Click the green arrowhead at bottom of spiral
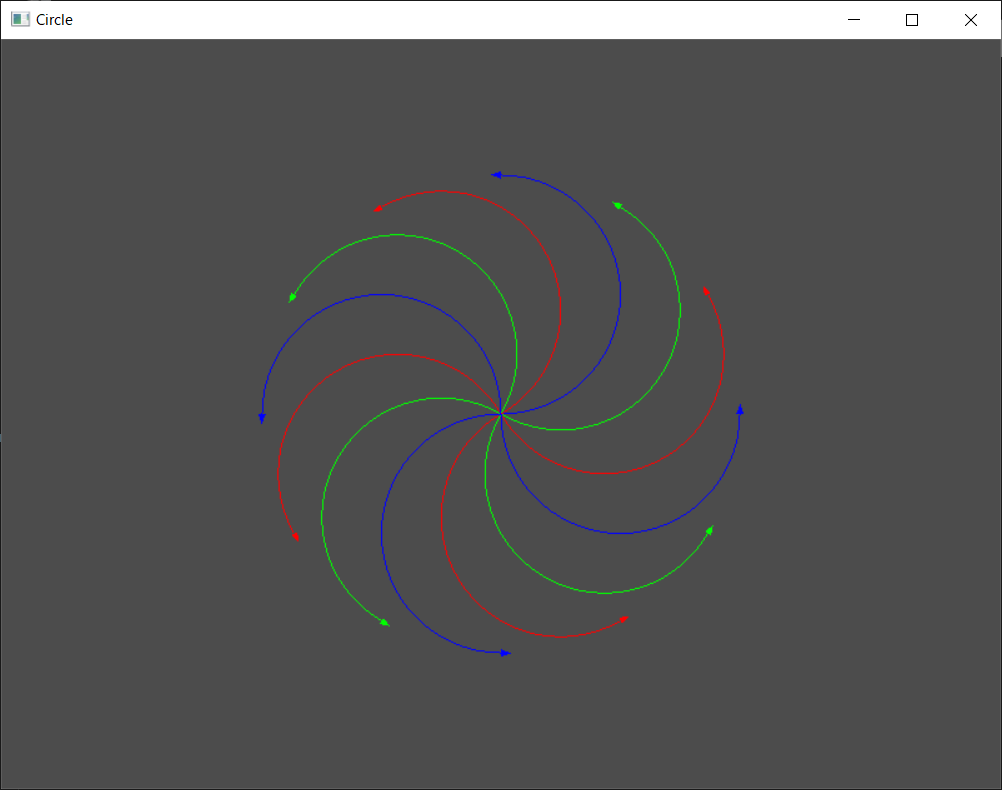 383,621
